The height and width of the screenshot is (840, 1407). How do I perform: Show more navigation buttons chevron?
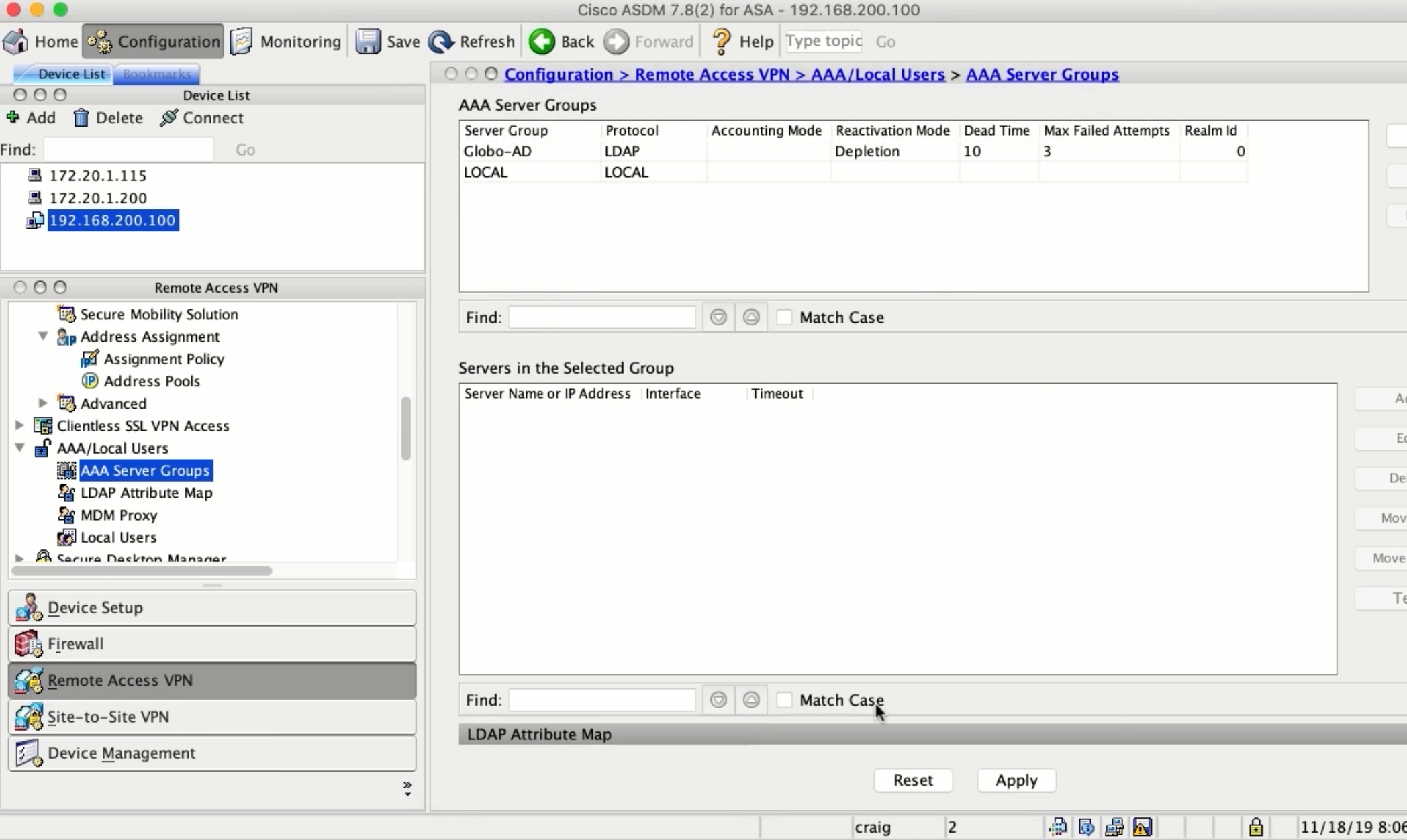click(407, 788)
